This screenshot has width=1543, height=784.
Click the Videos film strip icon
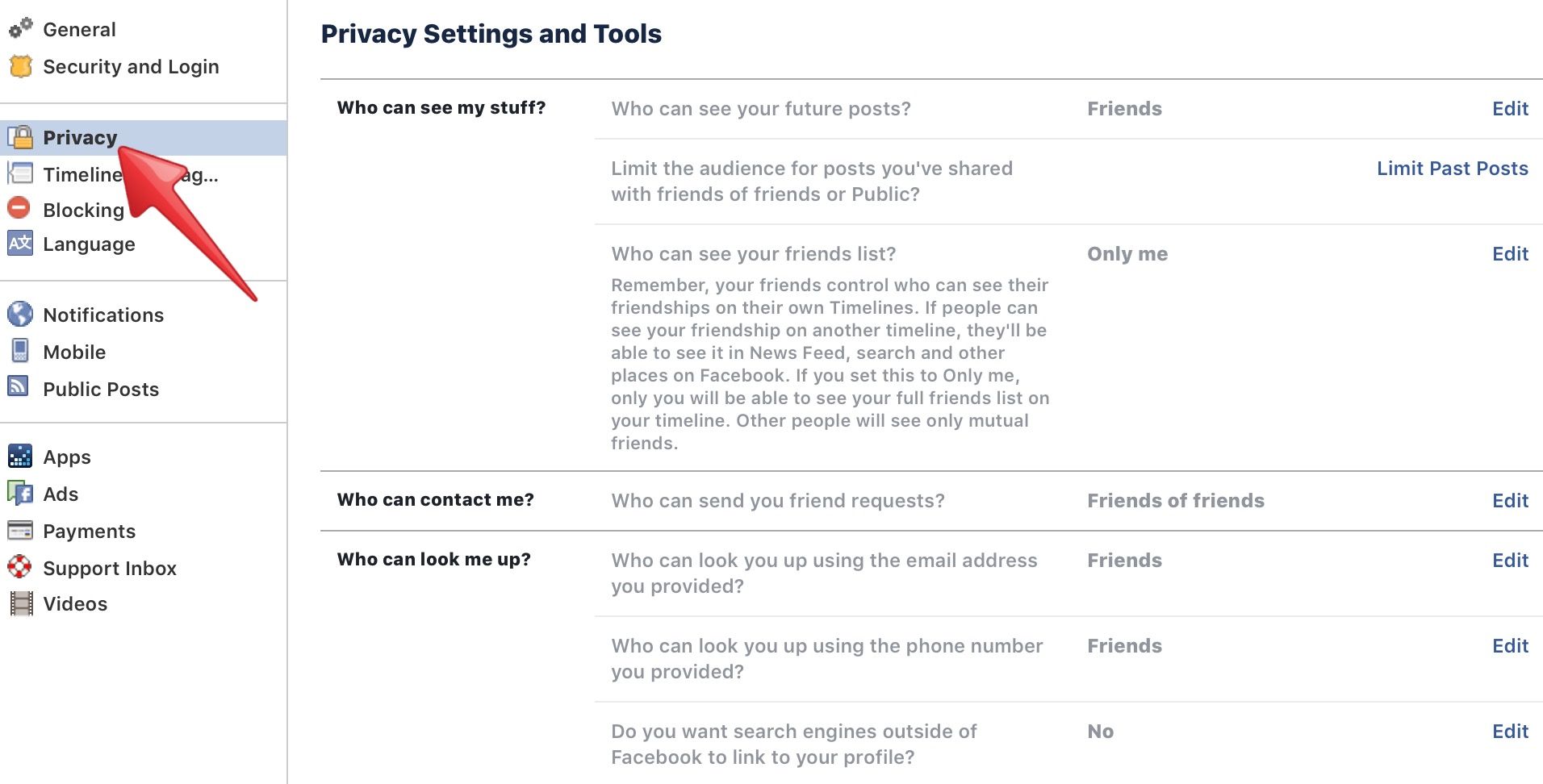point(20,603)
